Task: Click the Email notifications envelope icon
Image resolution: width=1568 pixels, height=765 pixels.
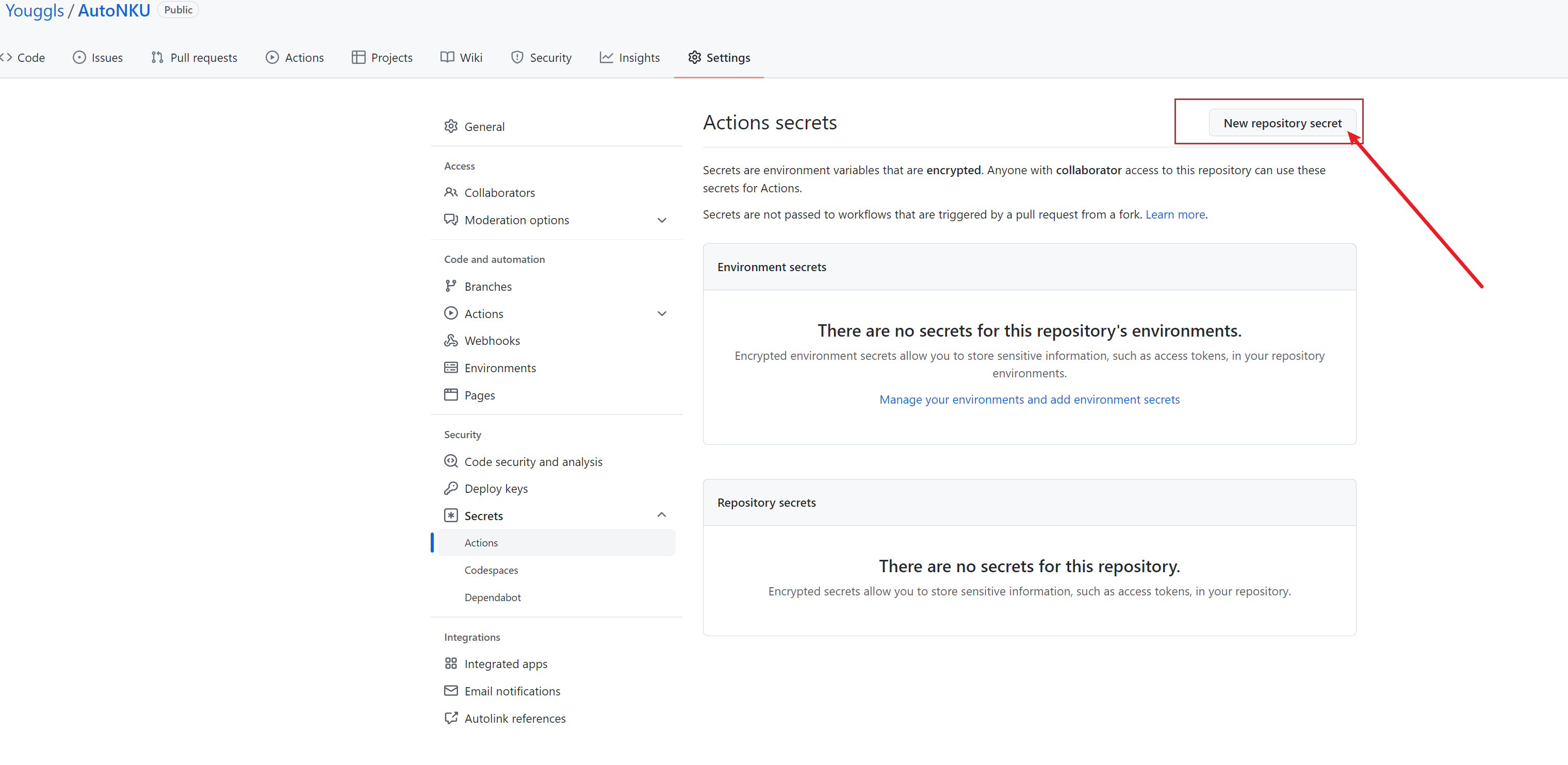Action: point(450,691)
